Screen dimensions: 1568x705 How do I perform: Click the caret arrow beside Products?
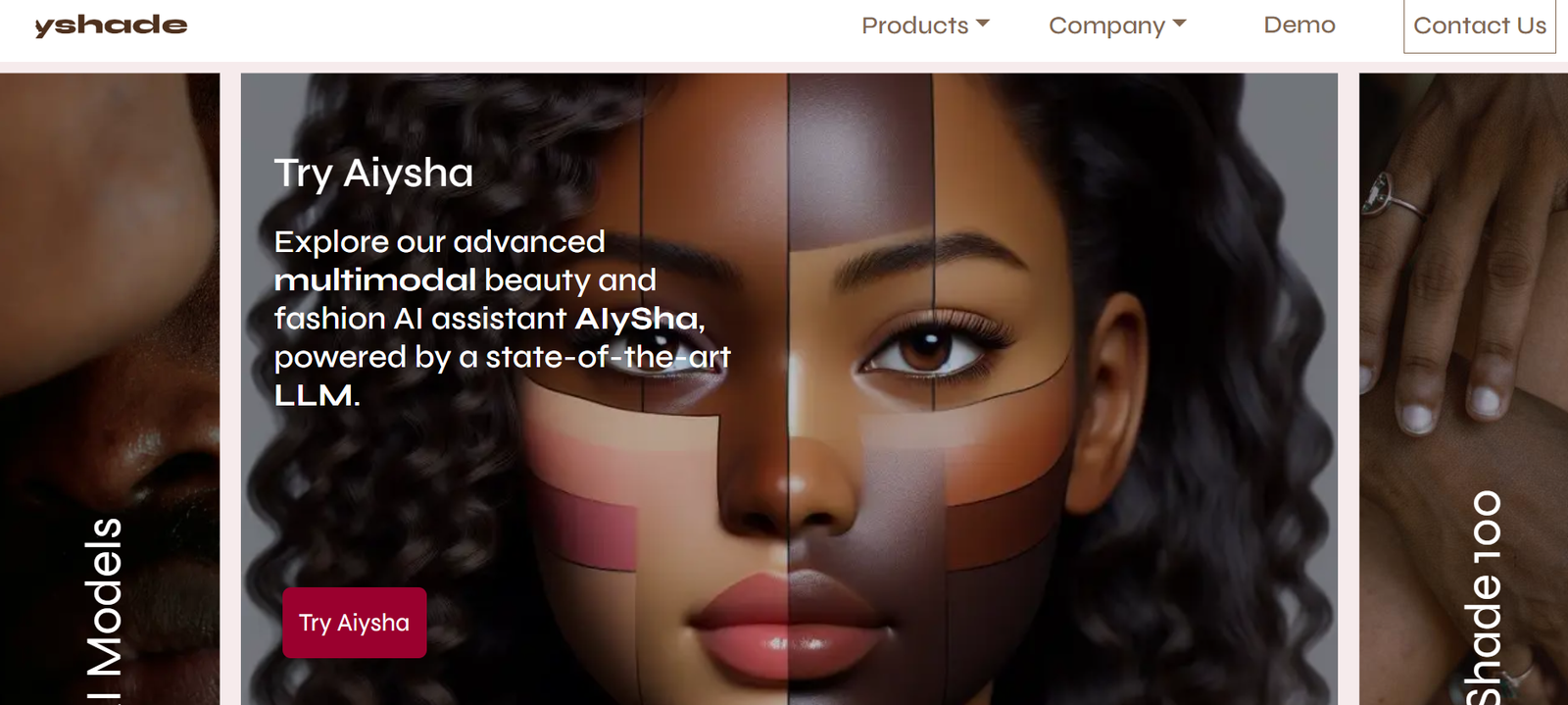pyautogui.click(x=983, y=23)
